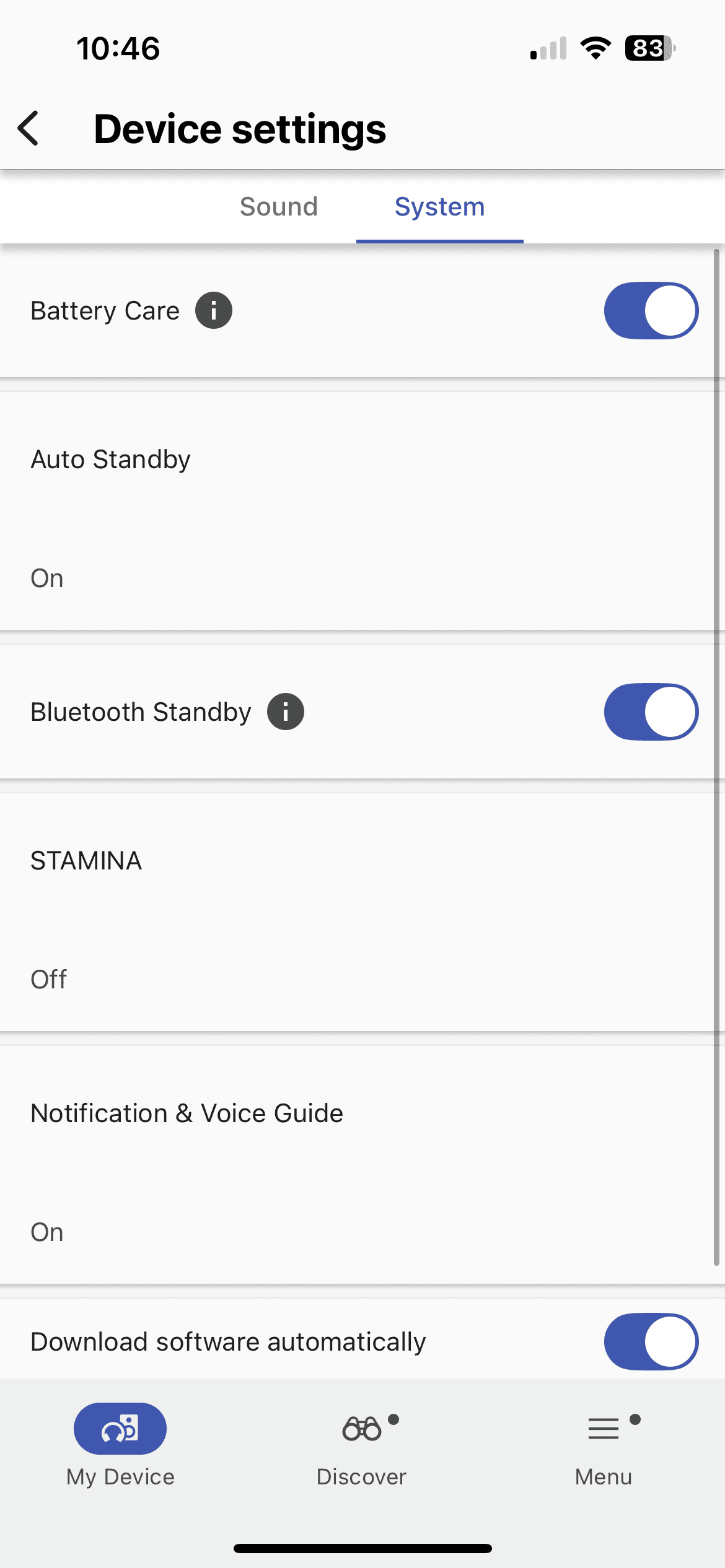Open the Discover binoculars icon
The image size is (725, 1568).
[362, 1428]
